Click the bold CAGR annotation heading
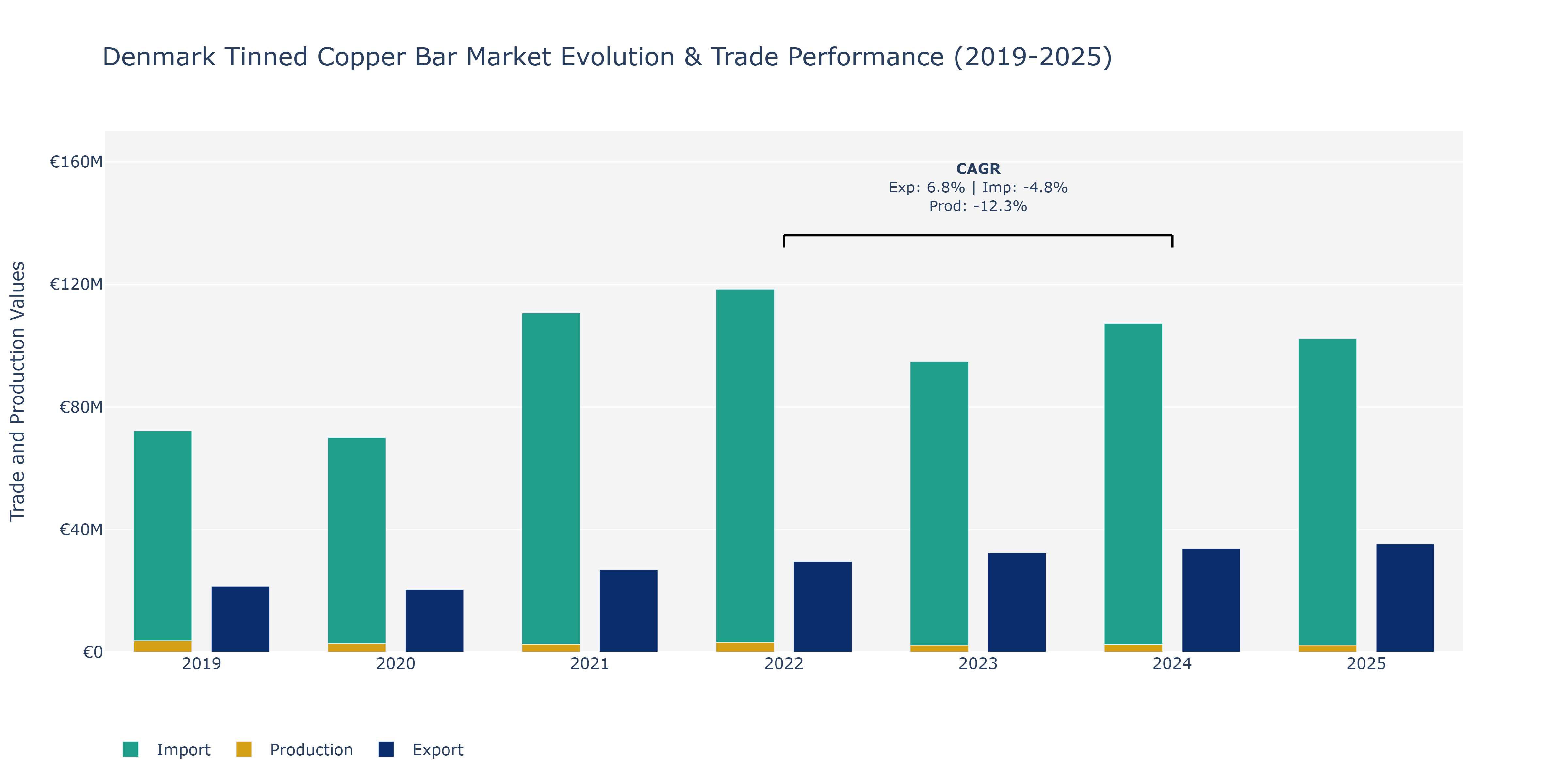This screenshot has height=784, width=1568. [978, 169]
